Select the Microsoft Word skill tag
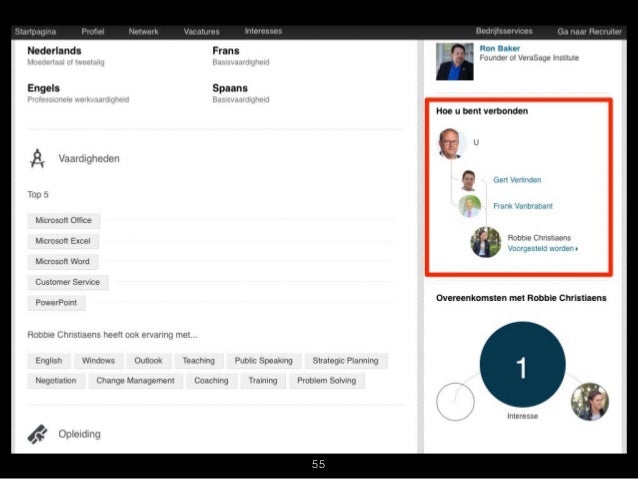 pyautogui.click(x=63, y=261)
